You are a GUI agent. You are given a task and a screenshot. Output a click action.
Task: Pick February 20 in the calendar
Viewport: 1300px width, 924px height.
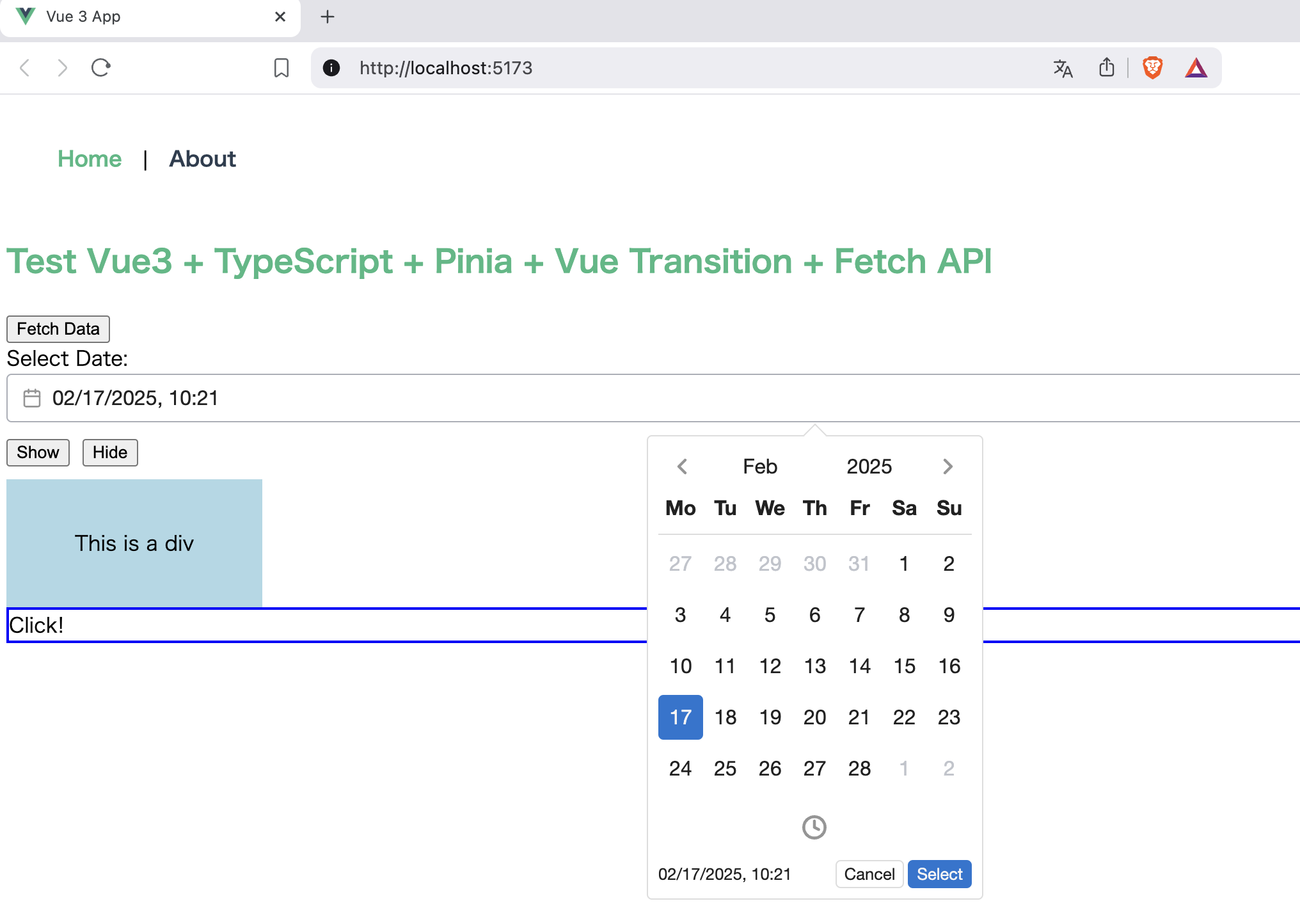coord(814,717)
